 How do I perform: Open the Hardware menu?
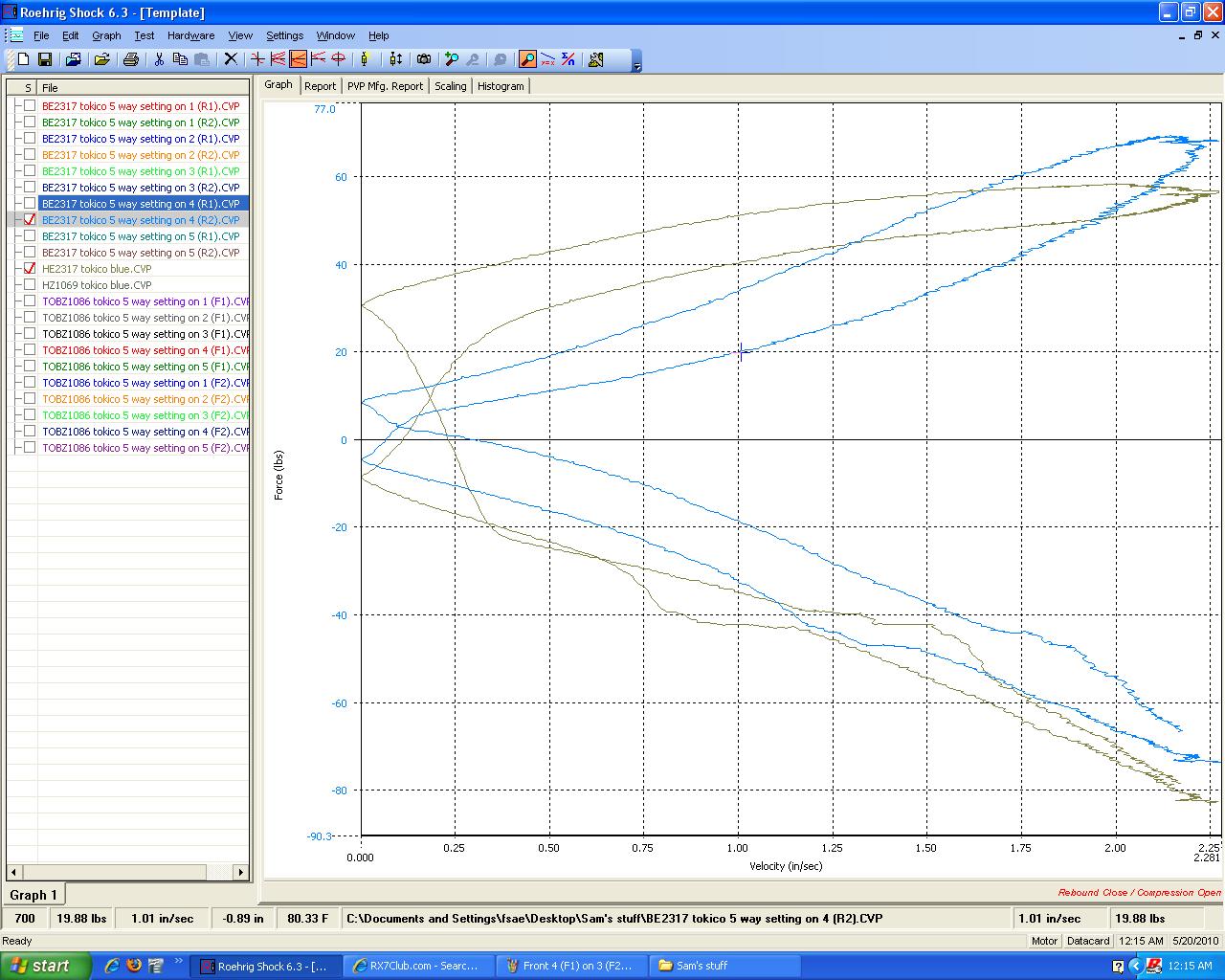190,35
